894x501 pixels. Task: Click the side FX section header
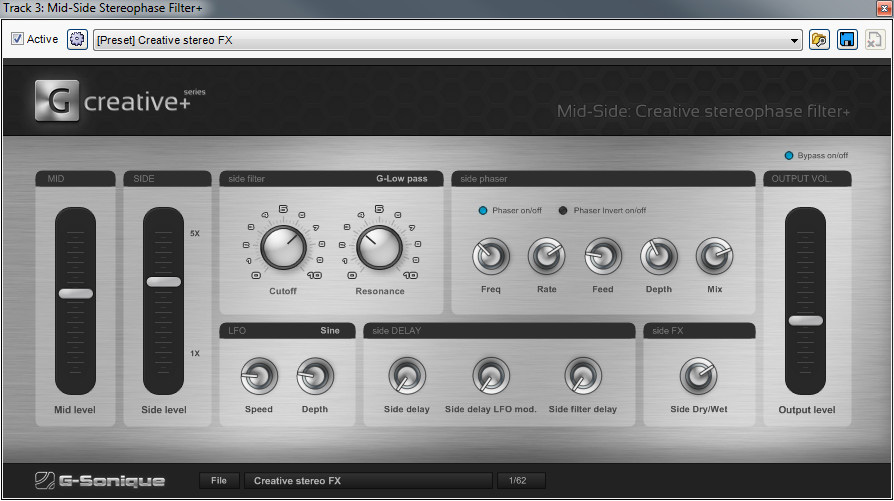click(700, 331)
